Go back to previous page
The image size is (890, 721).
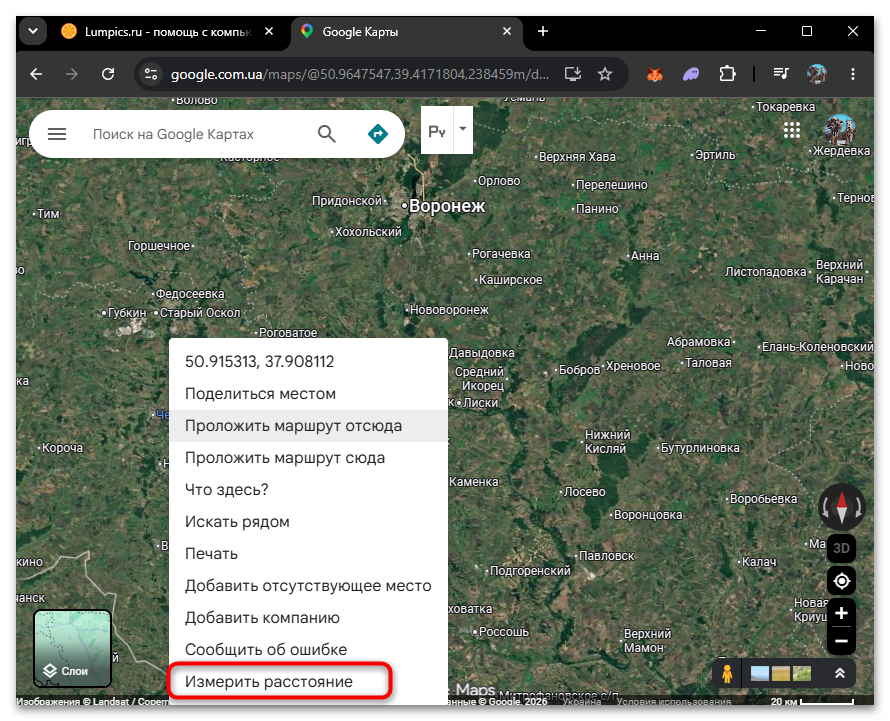click(x=36, y=74)
